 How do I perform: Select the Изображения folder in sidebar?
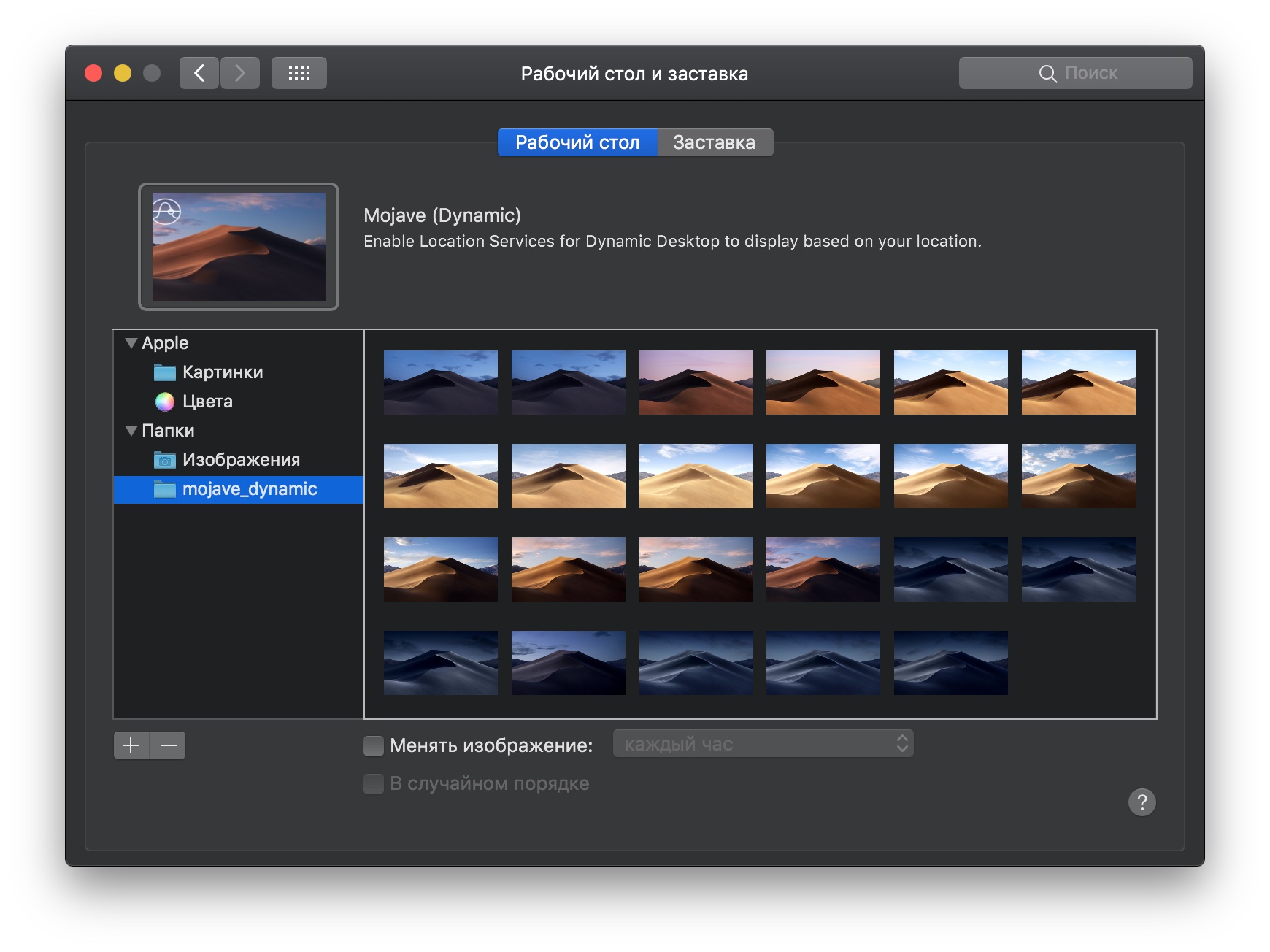(x=240, y=460)
